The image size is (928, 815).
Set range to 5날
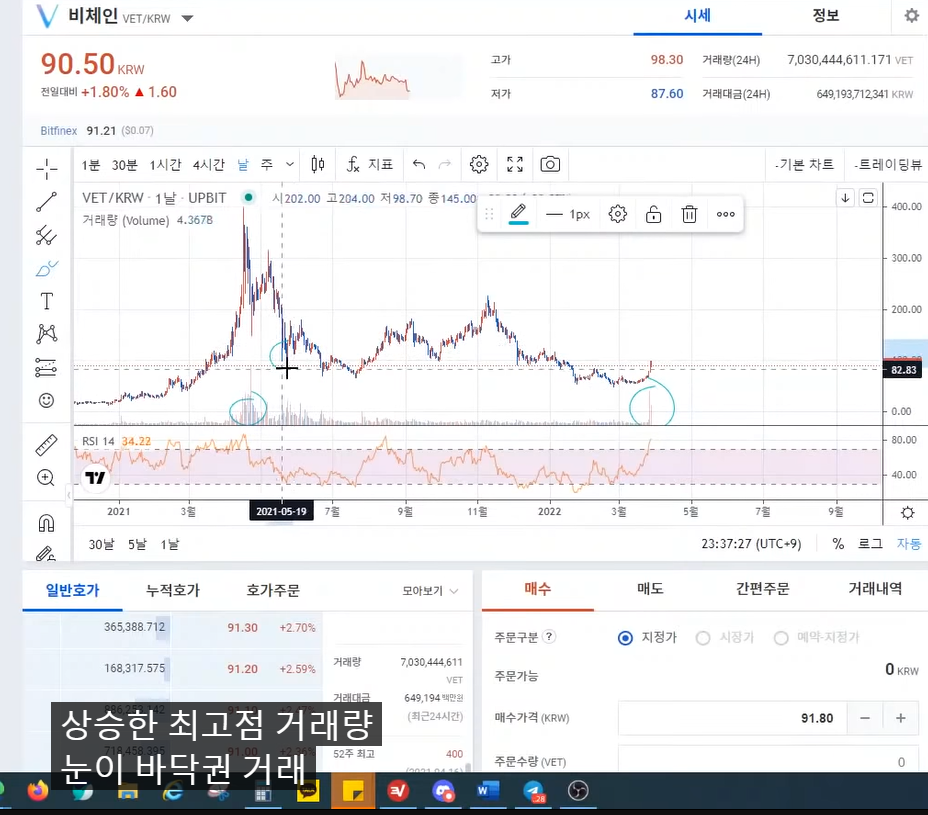pyautogui.click(x=137, y=545)
